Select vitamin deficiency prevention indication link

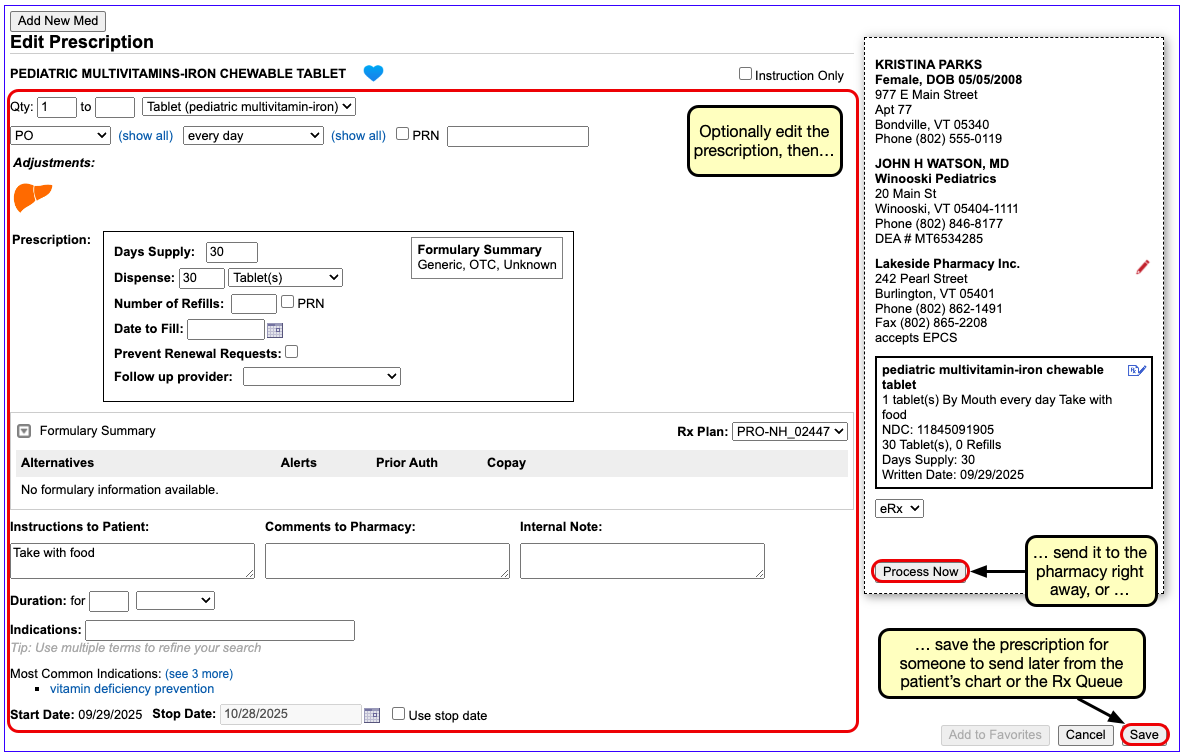132,689
